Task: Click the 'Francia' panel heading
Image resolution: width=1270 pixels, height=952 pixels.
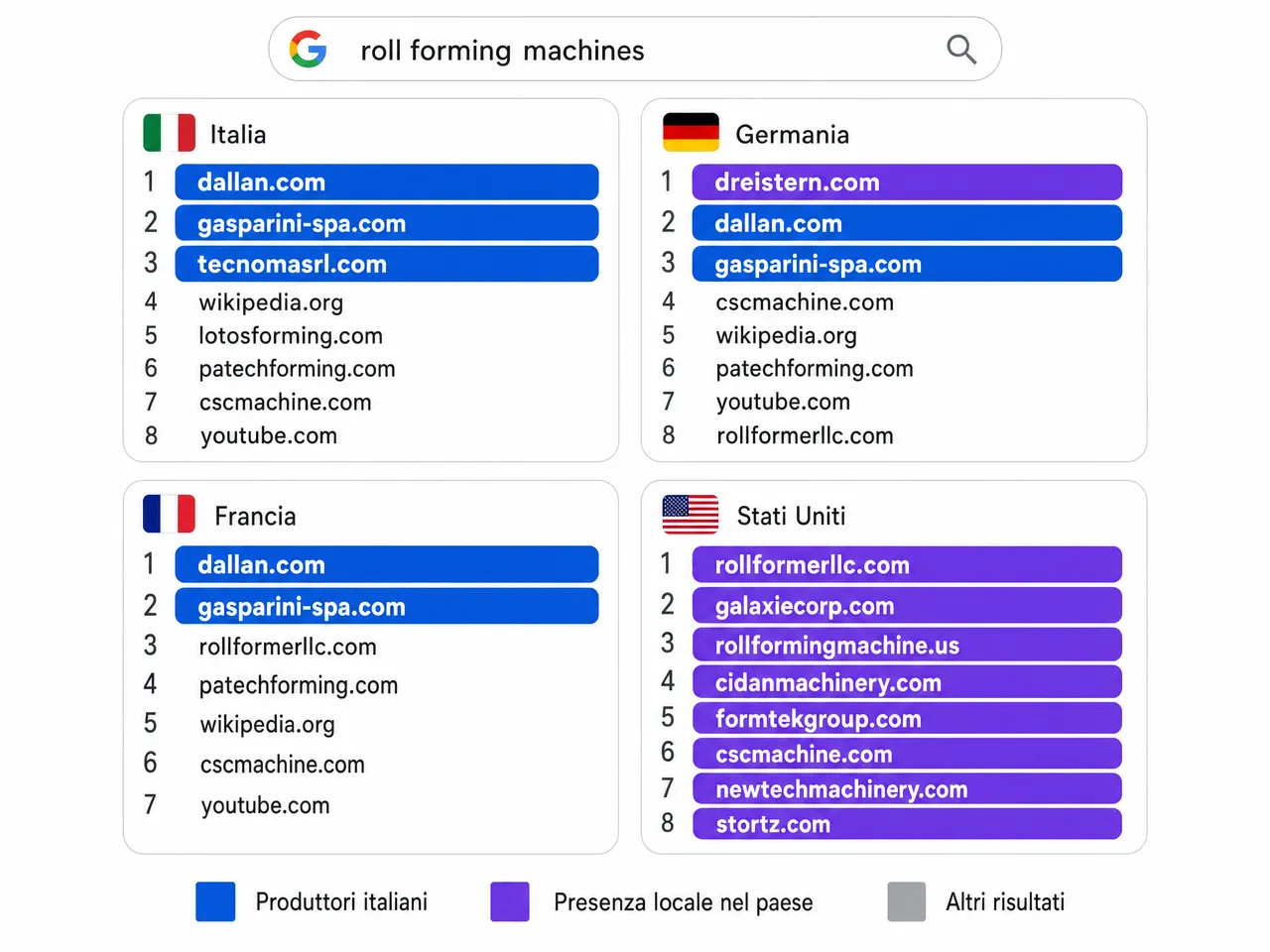Action: coord(255,516)
